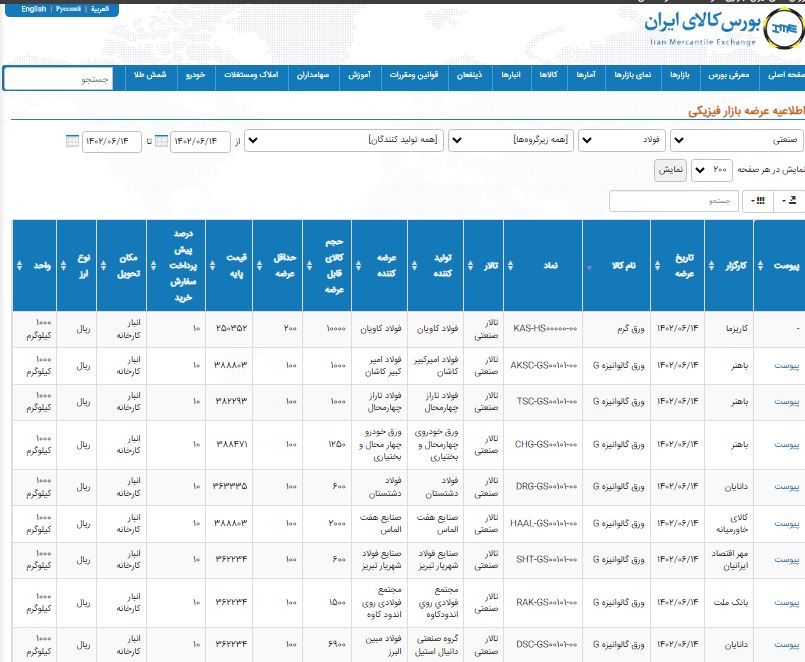Open the پیوست attachment link in RAK-GS row
Screen dimensions: 805x662
click(787, 602)
